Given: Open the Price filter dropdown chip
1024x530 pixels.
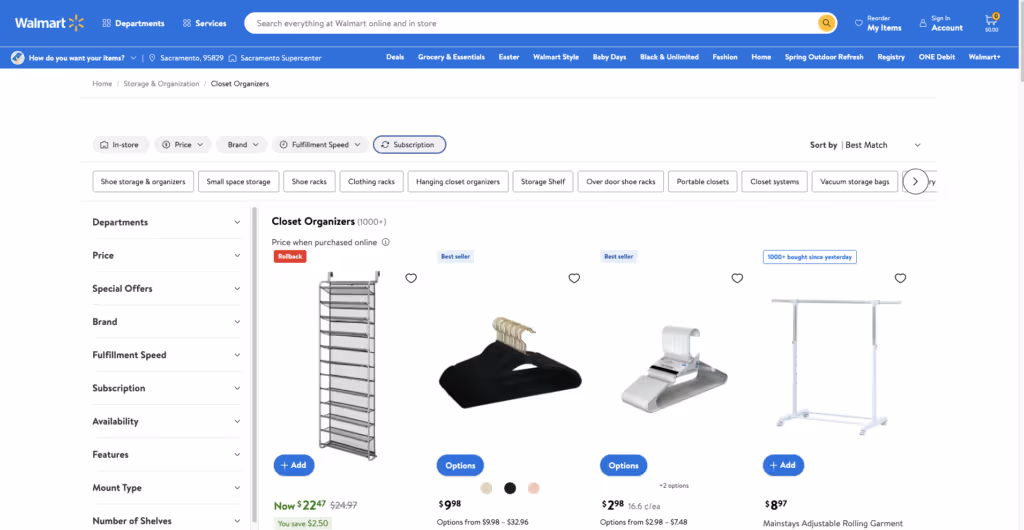Looking at the screenshot, I should coord(183,145).
